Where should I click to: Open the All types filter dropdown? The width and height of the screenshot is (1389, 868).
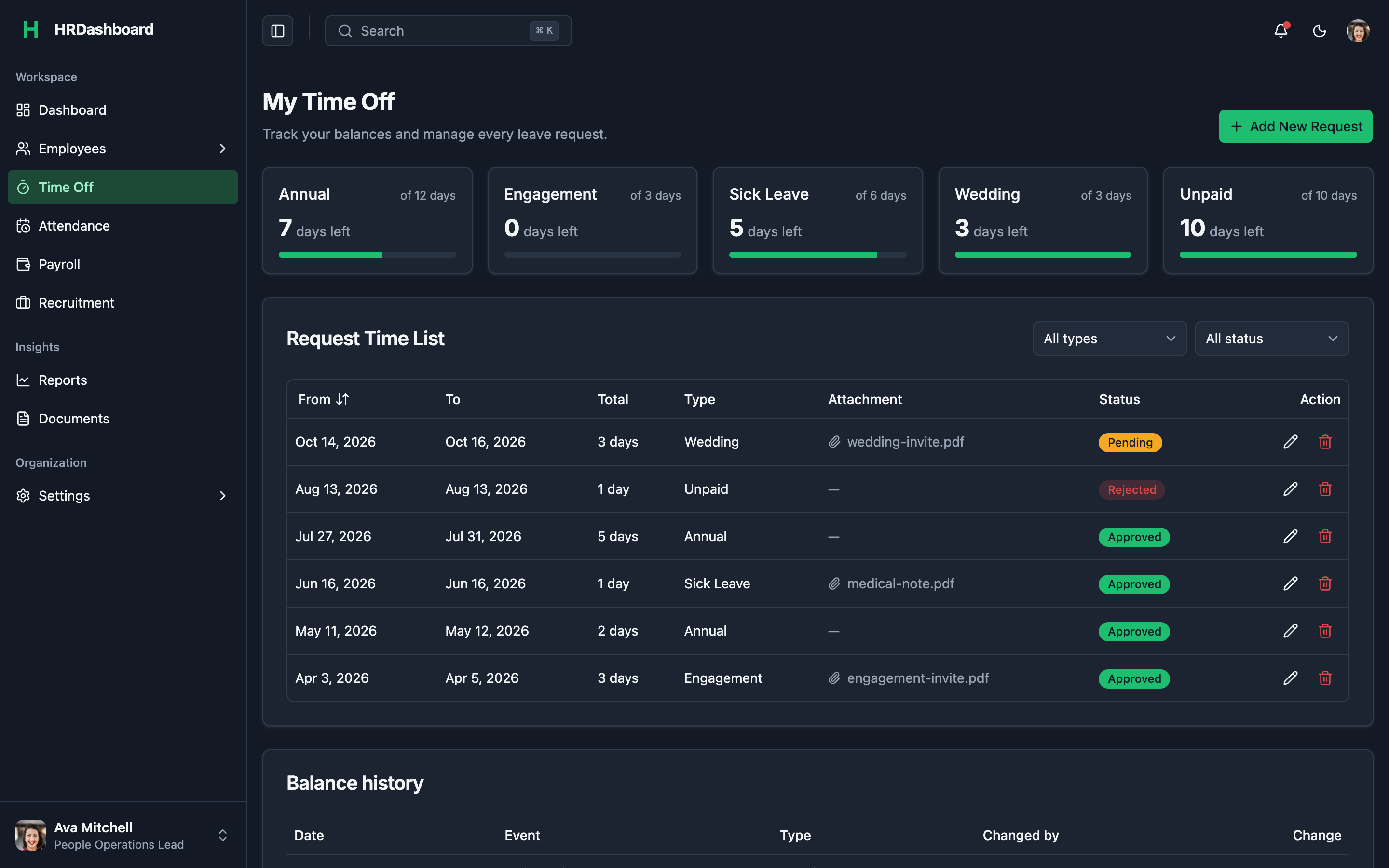[1109, 339]
